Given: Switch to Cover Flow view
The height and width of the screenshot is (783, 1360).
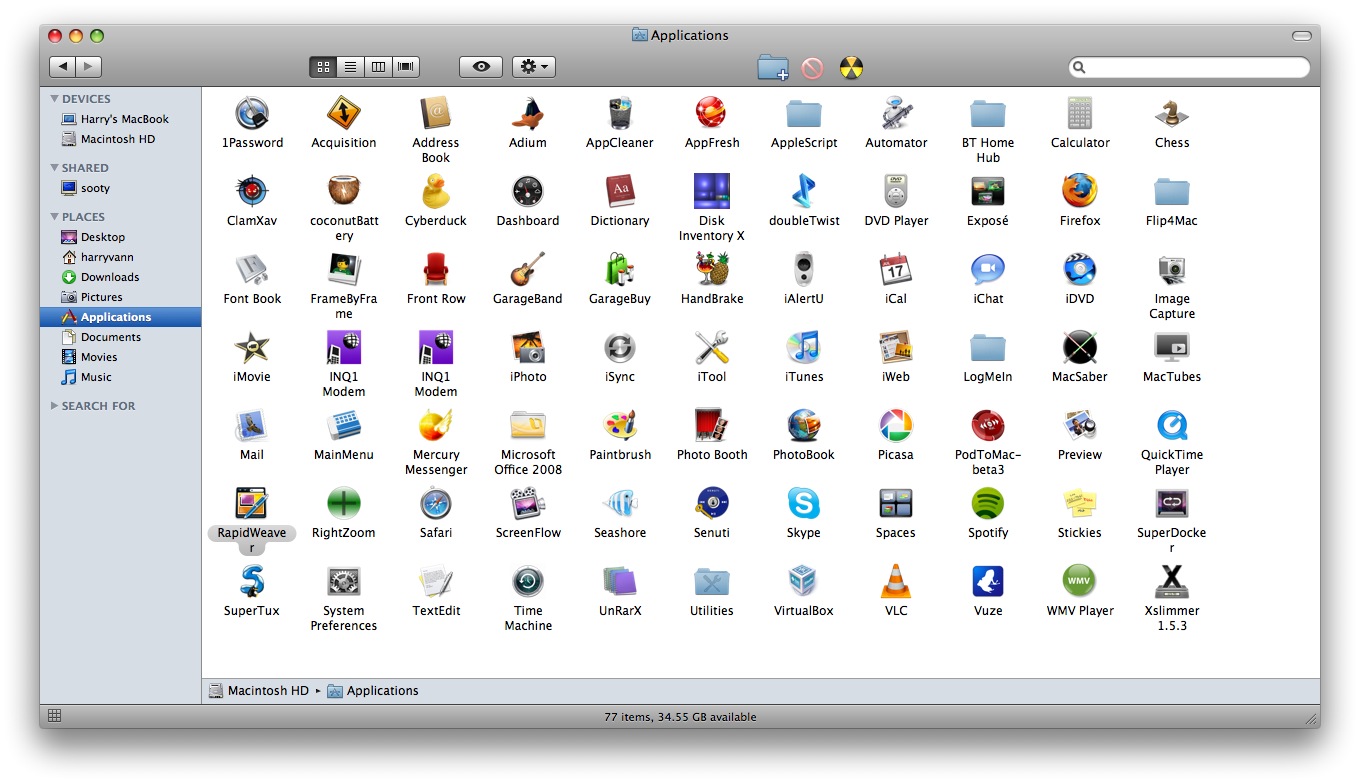Looking at the screenshot, I should (406, 67).
